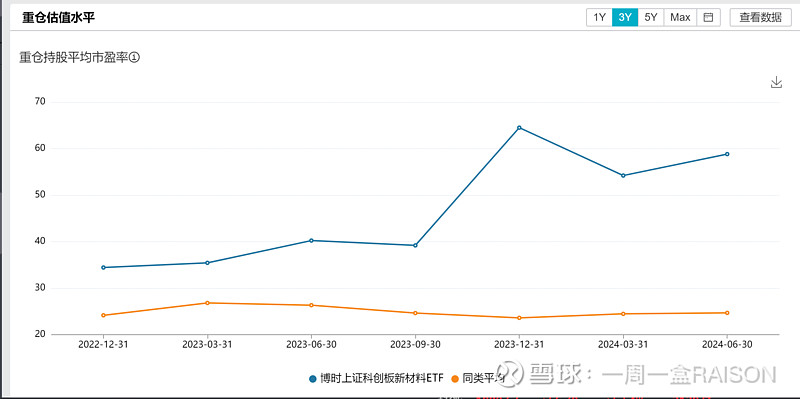Image resolution: width=800 pixels, height=399 pixels.
Task: Click orange data point at 2024-06-30
Action: [727, 313]
